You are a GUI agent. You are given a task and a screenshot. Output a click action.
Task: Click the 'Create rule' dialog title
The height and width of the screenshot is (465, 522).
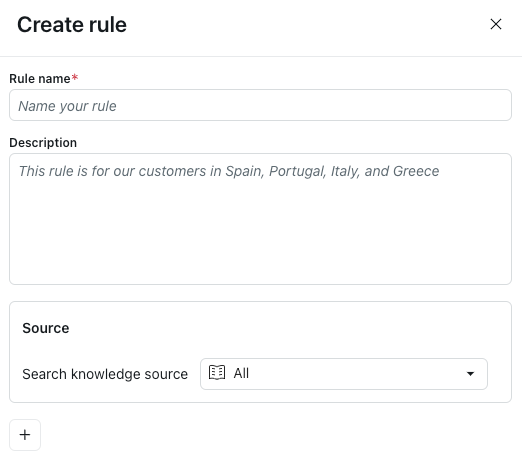(72, 25)
